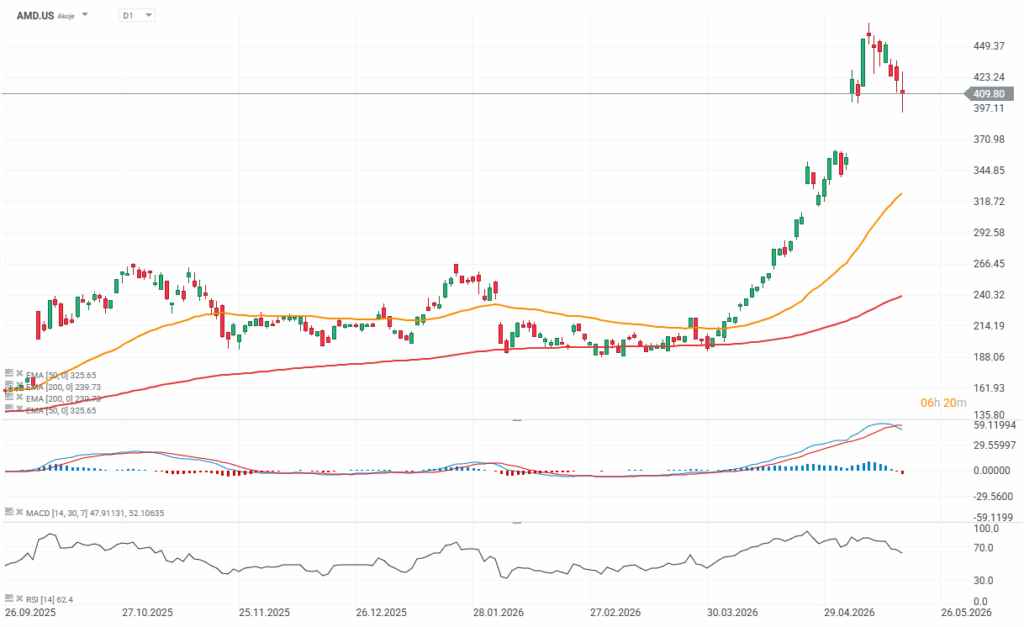The image size is (1024, 627).
Task: Open the D1 timeframe dropdown
Action: 137,15
